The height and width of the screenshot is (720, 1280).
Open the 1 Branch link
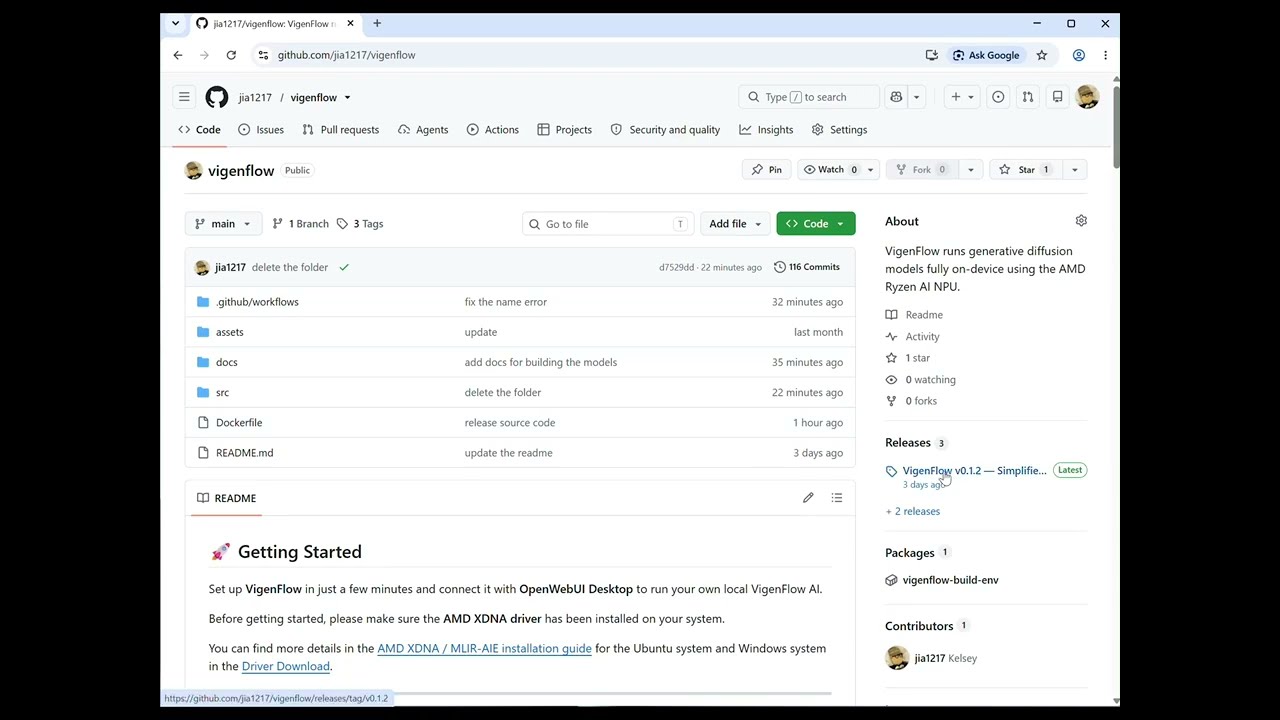pyautogui.click(x=300, y=224)
